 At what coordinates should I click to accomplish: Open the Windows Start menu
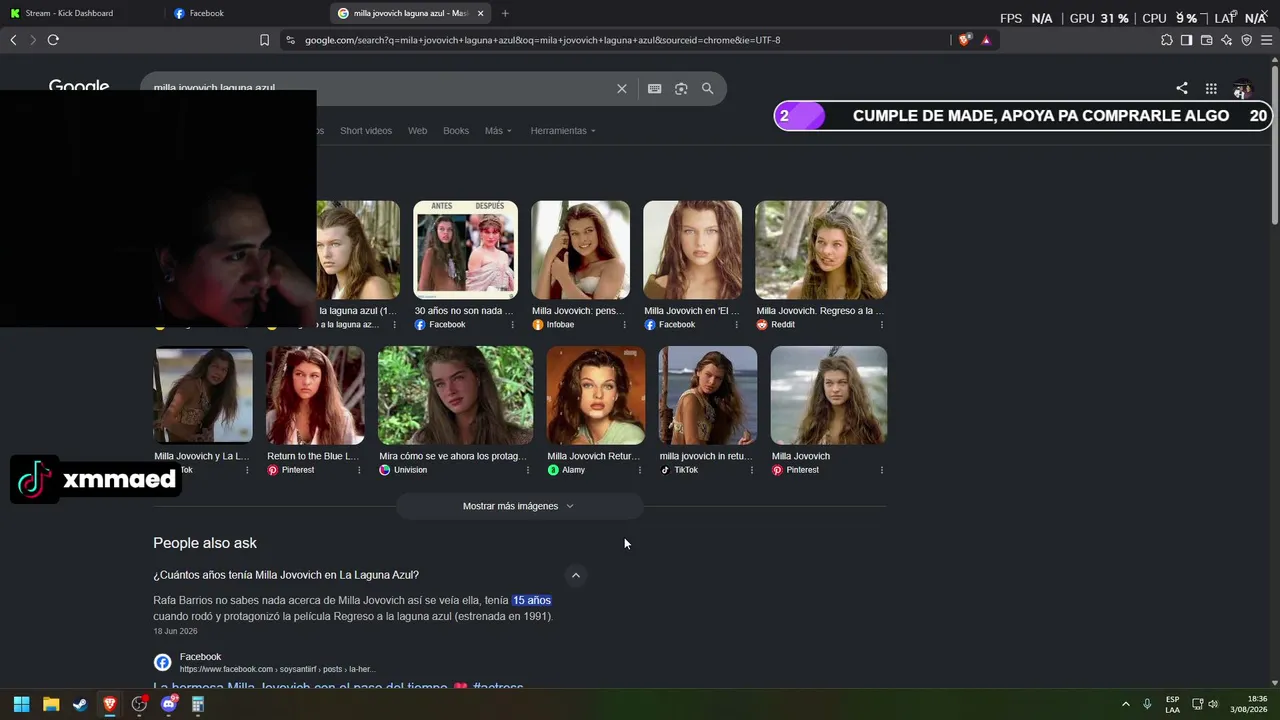(22, 704)
